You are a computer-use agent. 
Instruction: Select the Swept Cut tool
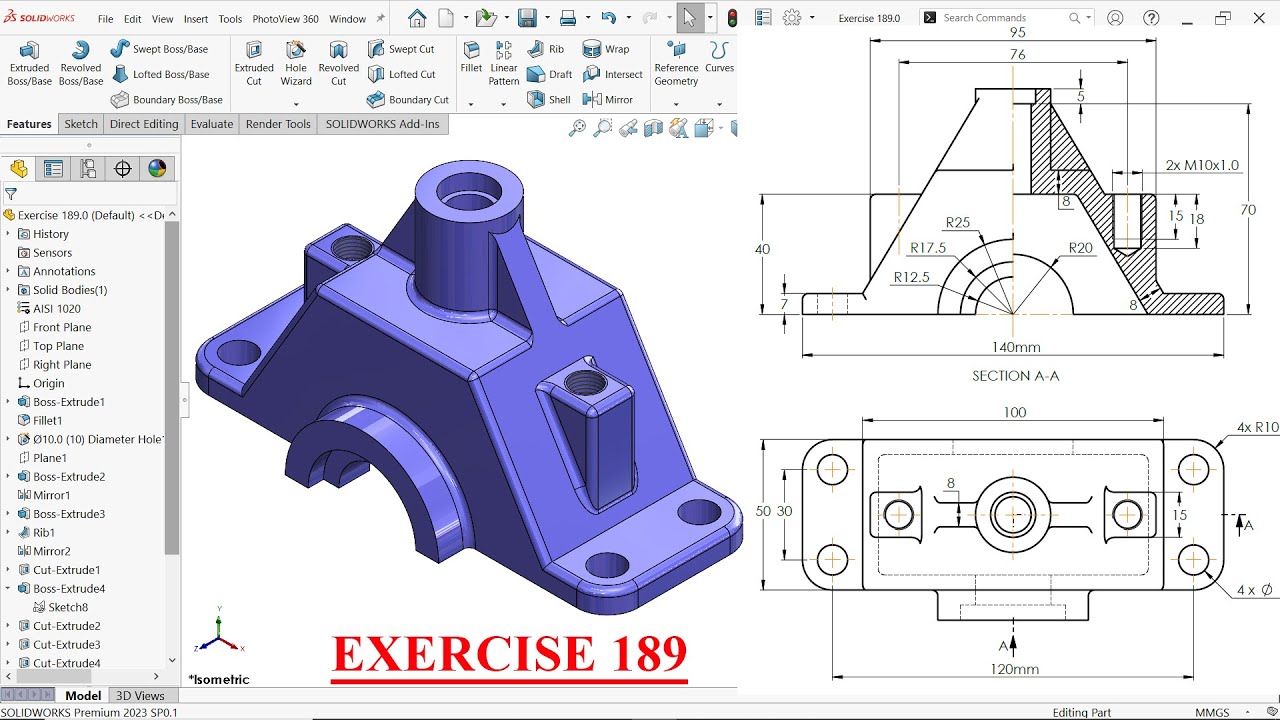pyautogui.click(x=401, y=49)
